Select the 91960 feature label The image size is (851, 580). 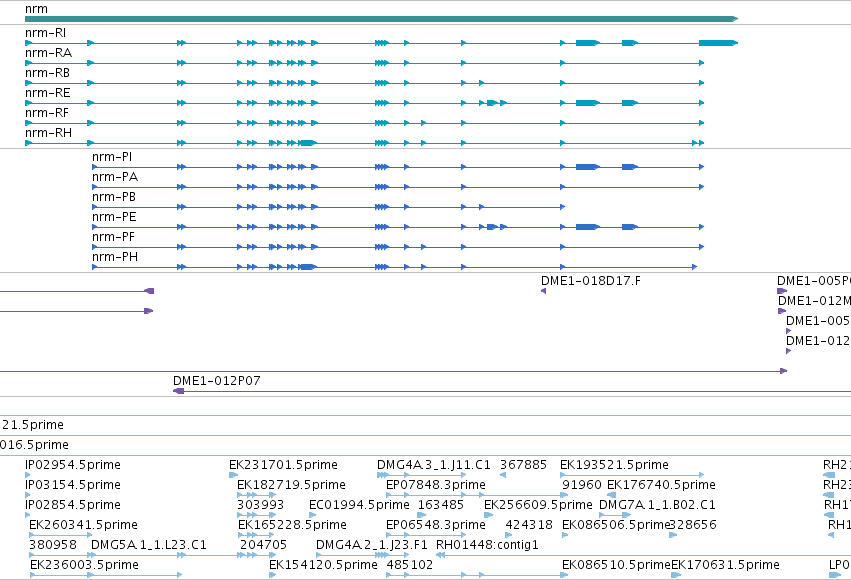pyautogui.click(x=582, y=486)
